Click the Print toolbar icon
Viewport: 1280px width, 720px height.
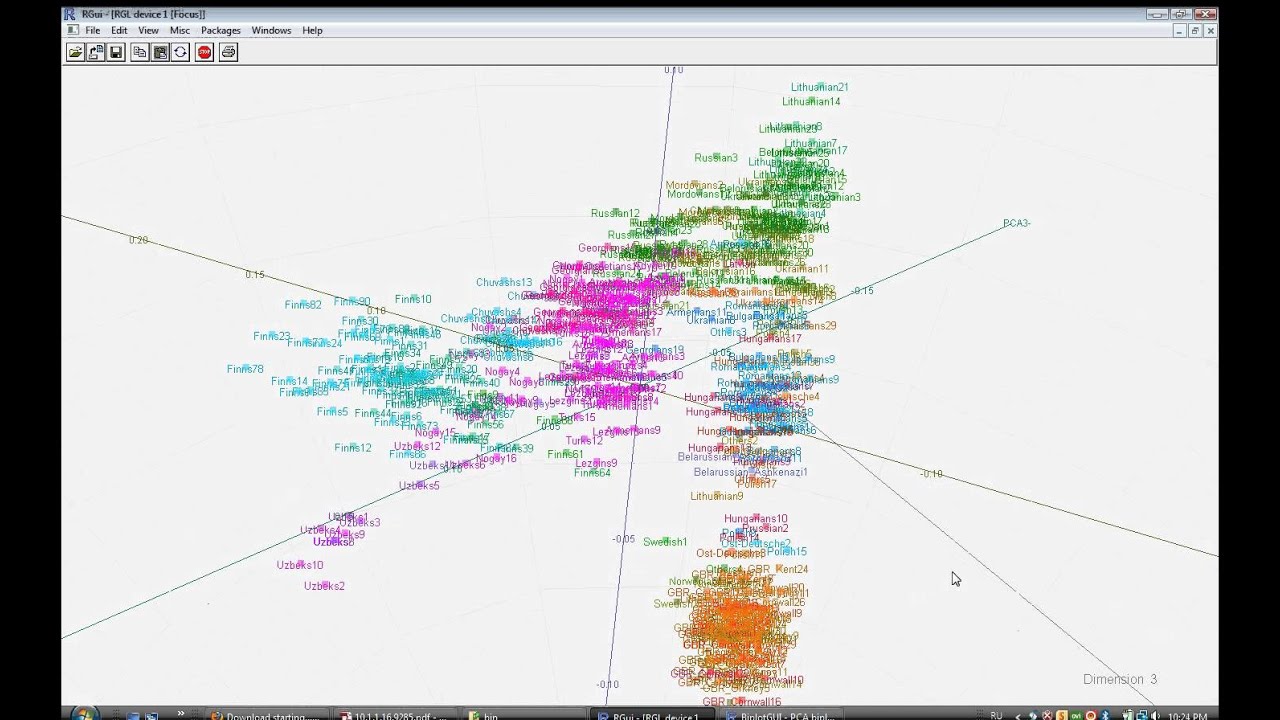[x=229, y=52]
